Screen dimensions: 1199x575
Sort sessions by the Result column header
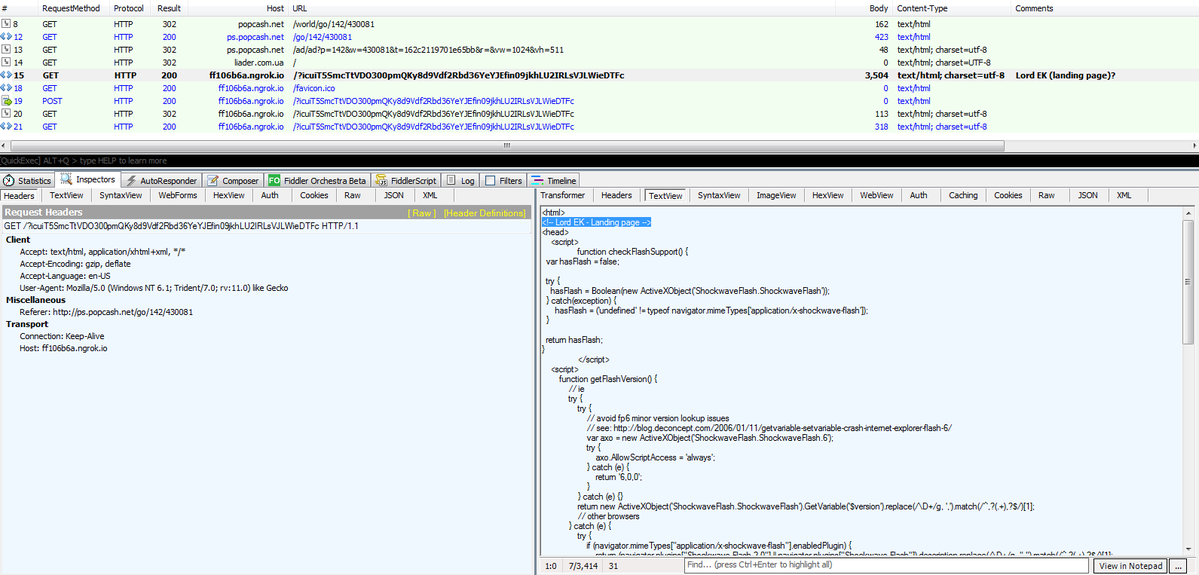[x=169, y=8]
